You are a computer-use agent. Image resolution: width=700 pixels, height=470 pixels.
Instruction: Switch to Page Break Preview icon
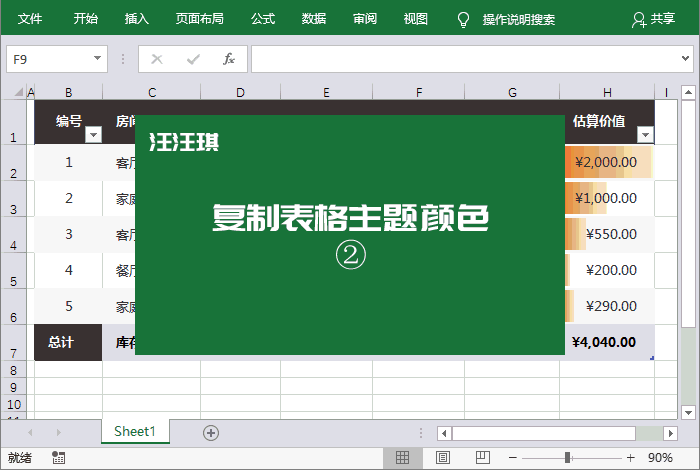click(479, 457)
